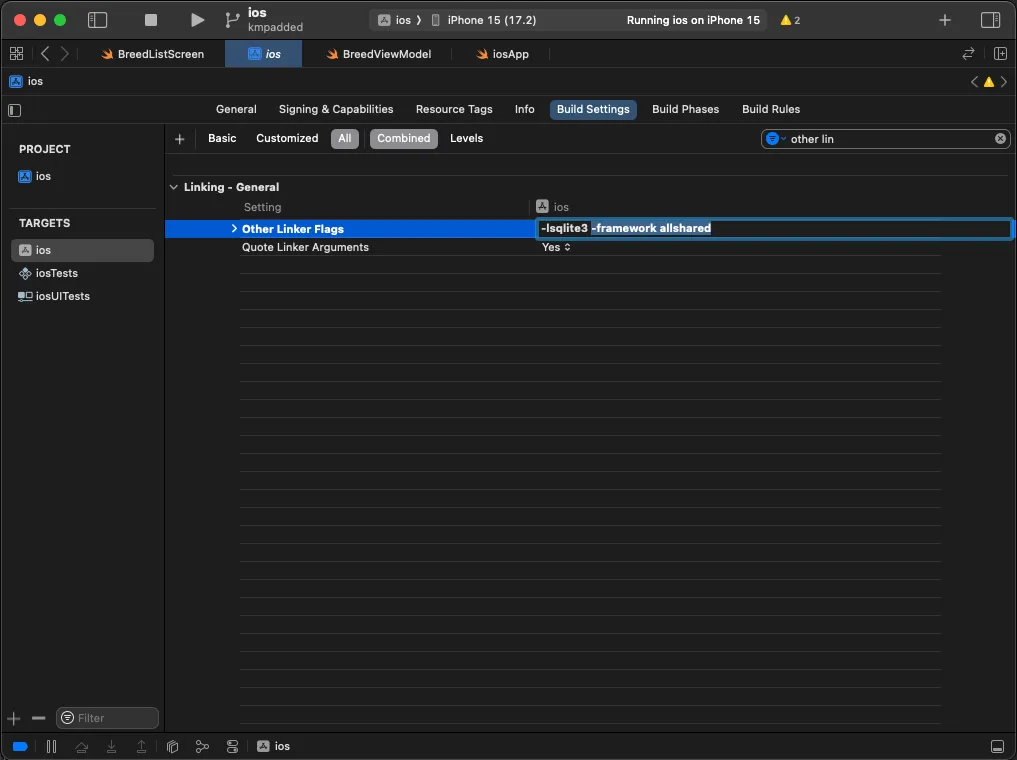The height and width of the screenshot is (760, 1017).
Task: Open Signing & Capabilities tab
Action: tap(336, 109)
